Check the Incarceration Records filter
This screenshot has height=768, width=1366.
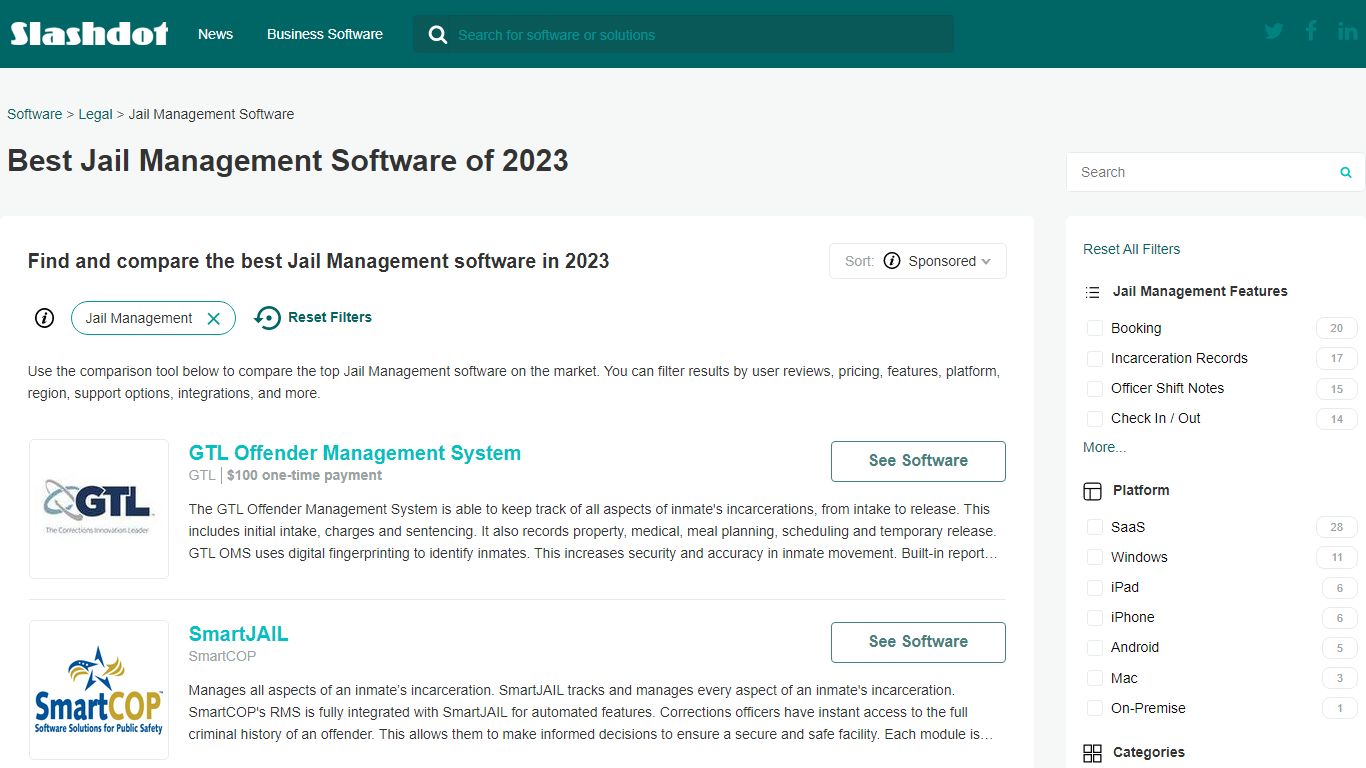tap(1095, 358)
